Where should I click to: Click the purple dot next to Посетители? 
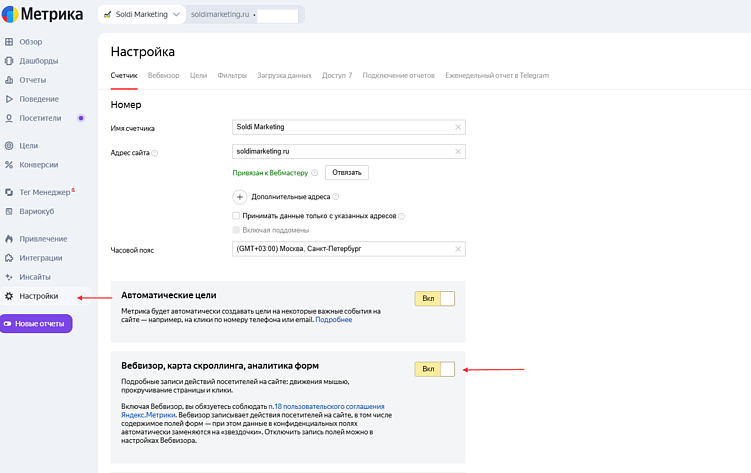81,118
